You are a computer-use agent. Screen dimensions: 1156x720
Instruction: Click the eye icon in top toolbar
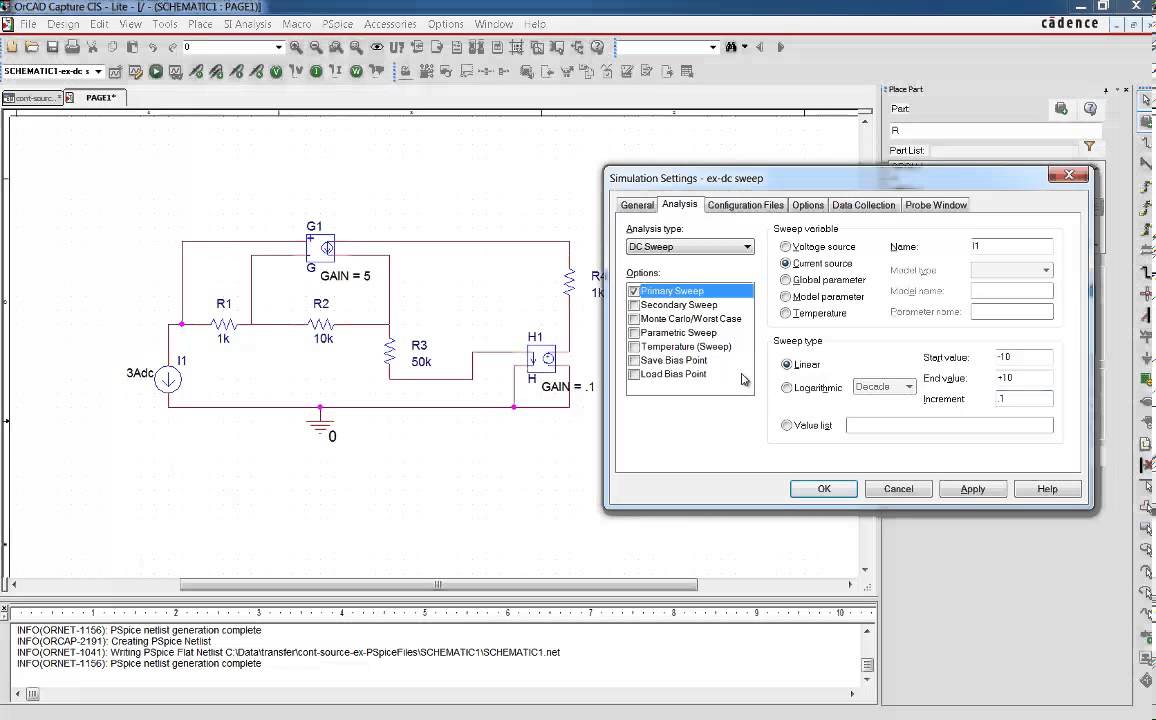coord(377,47)
